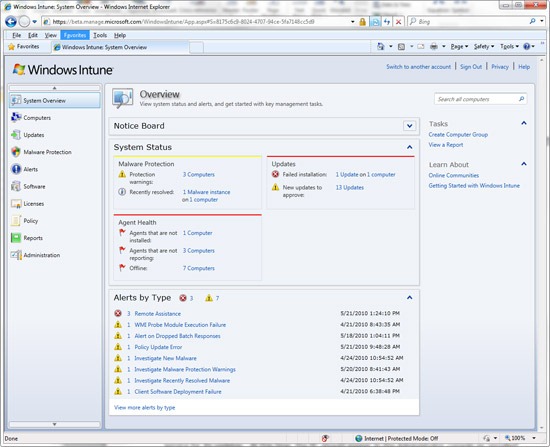Open System Overview in the sidebar
The image size is (550, 447).
[54, 100]
